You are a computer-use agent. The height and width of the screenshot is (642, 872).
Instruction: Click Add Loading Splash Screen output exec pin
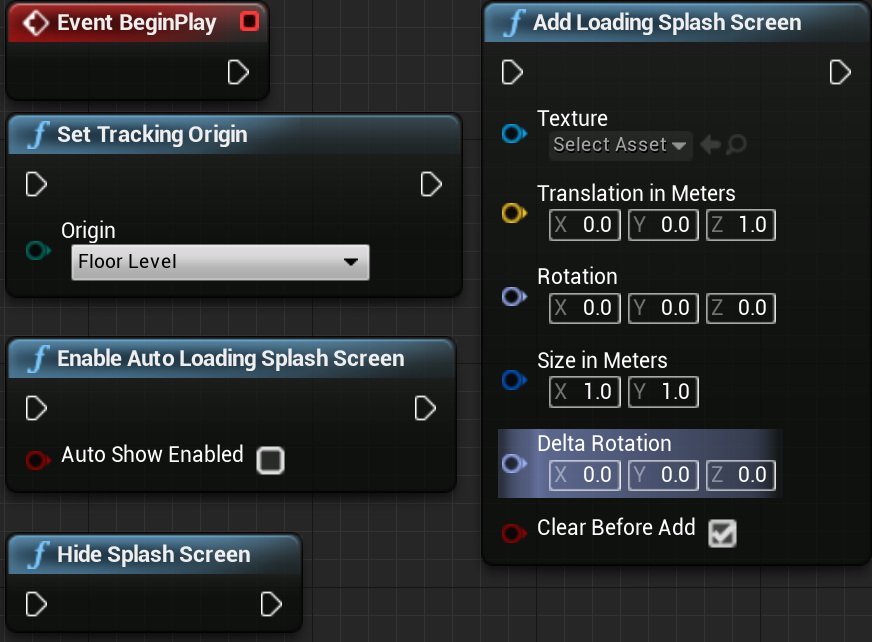click(840, 72)
